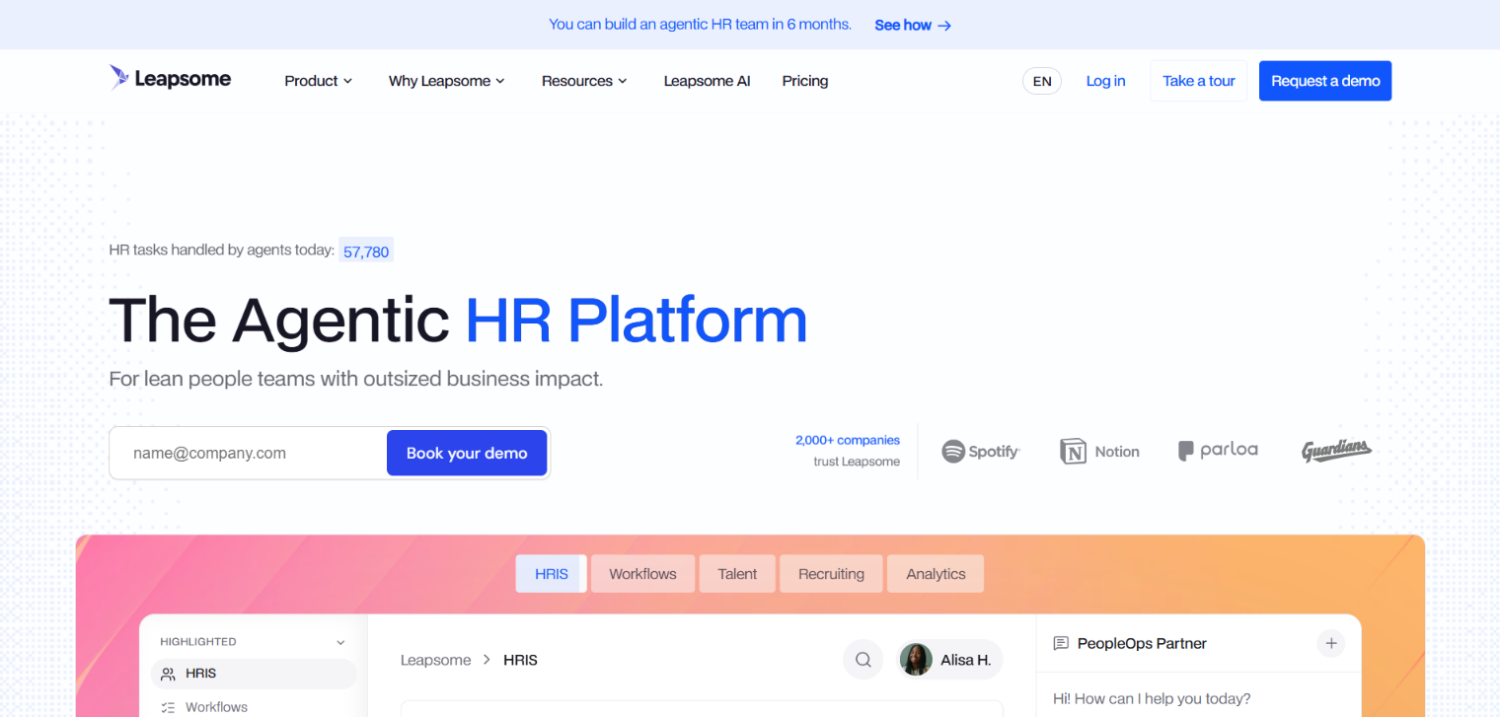Click the 2,000+ companies text

click(x=848, y=440)
